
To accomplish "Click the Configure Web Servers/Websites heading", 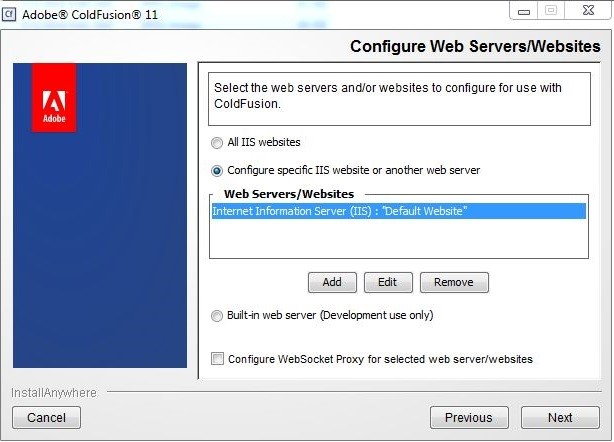I will point(475,47).
